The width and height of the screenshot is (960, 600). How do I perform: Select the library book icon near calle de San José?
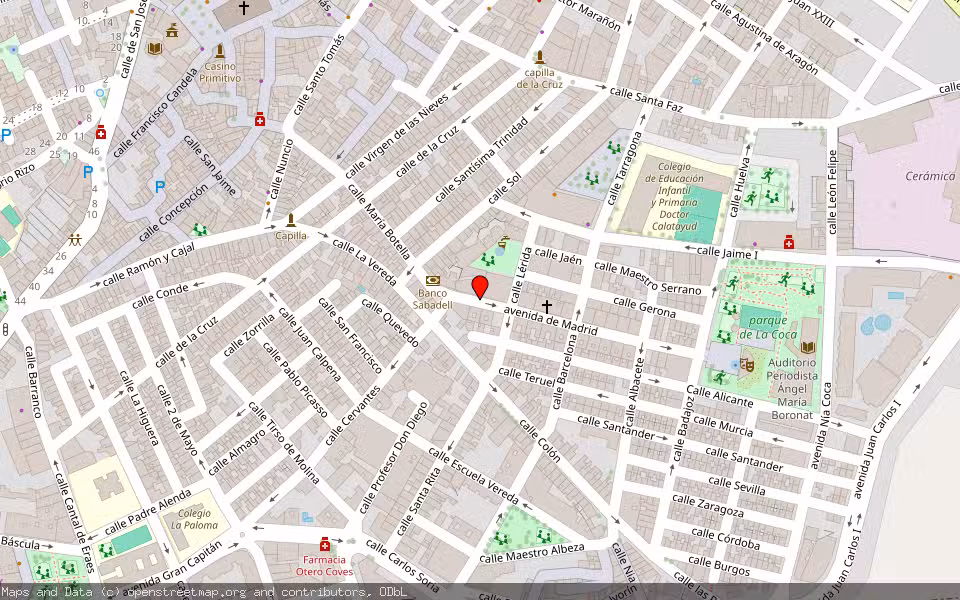coord(155,48)
